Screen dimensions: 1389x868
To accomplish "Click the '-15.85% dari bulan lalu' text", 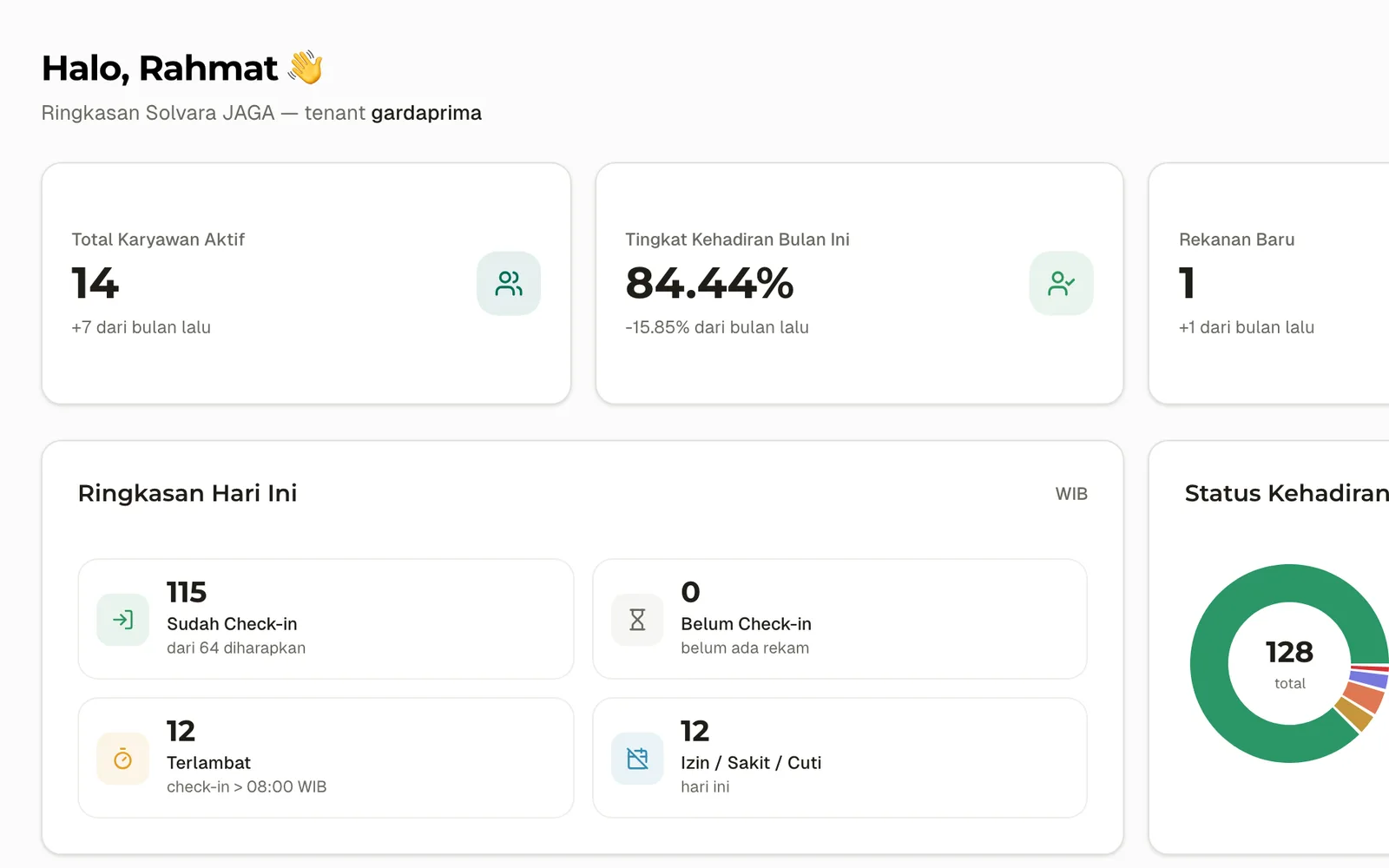I will coord(717,327).
